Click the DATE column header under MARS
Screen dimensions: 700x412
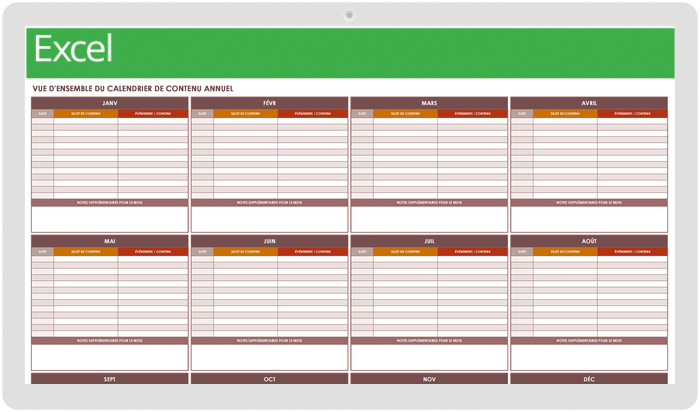click(362, 114)
